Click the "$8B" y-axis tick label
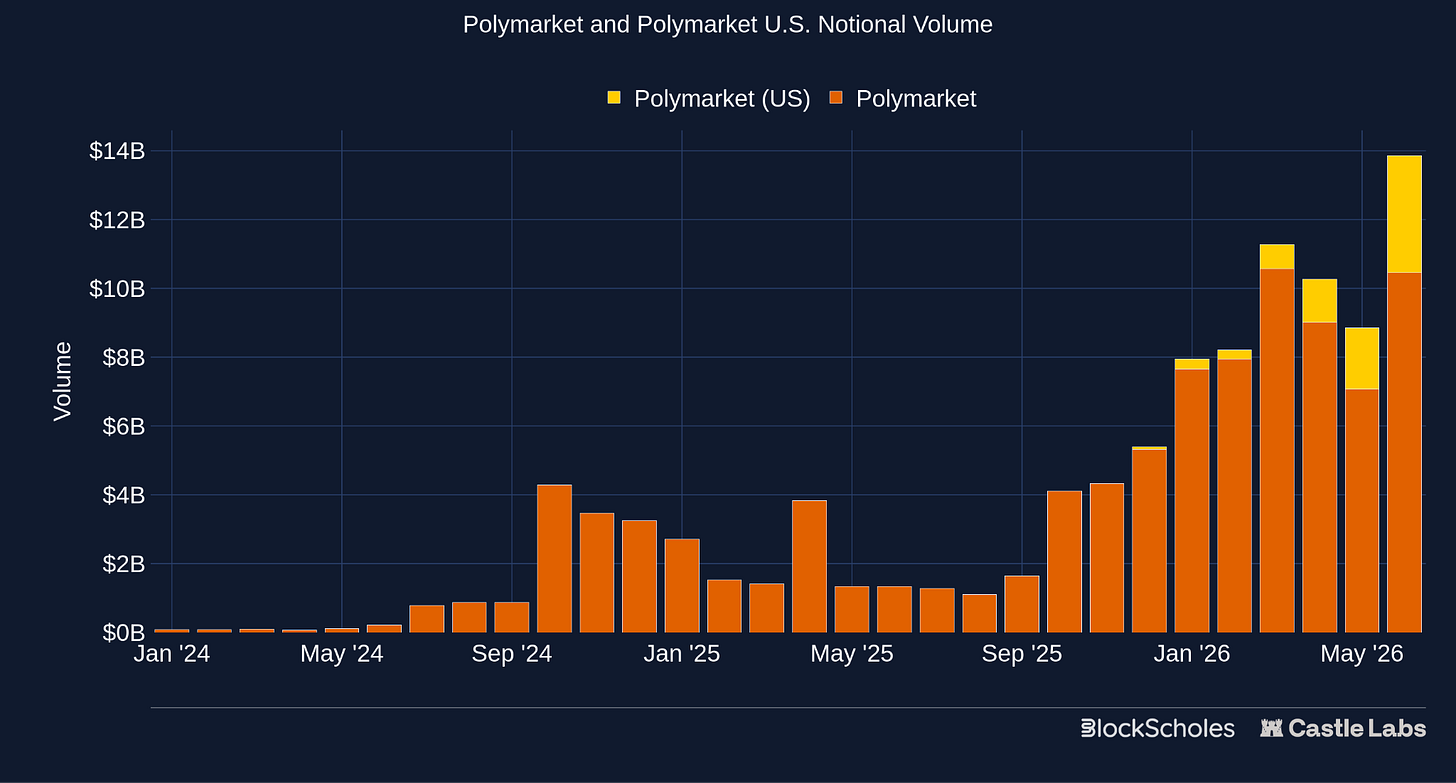 [x=124, y=358]
